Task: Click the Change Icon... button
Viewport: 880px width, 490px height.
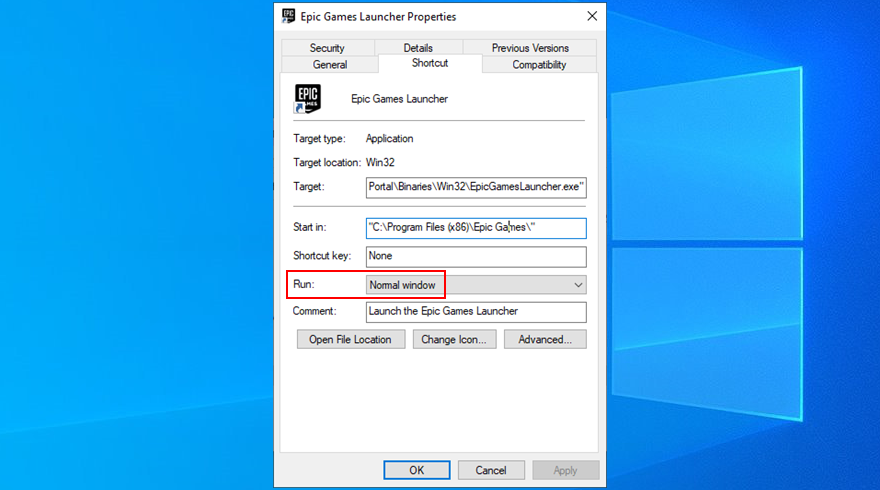Action: tap(455, 340)
